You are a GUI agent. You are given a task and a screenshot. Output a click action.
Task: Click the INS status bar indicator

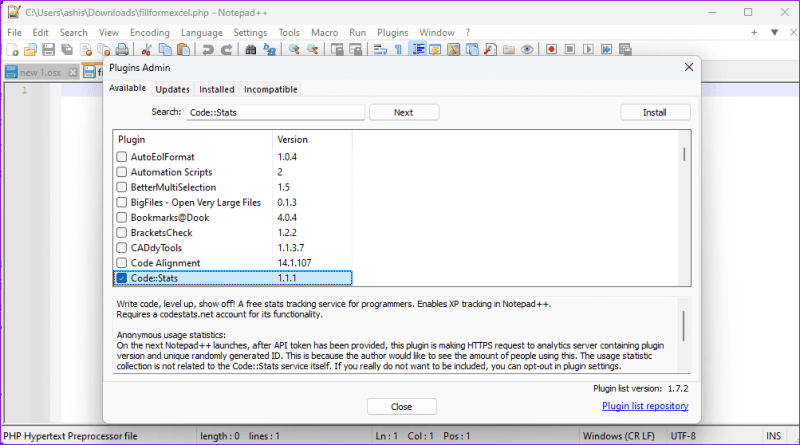pos(773,436)
